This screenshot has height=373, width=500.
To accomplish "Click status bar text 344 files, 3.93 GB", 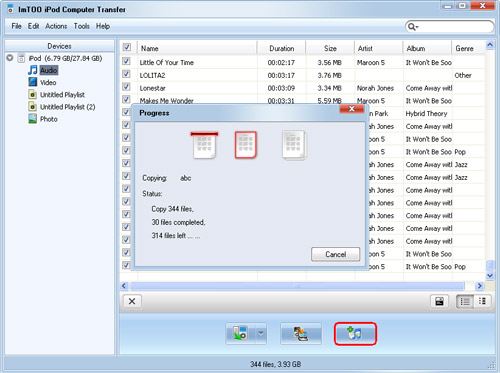I will tap(276, 364).
